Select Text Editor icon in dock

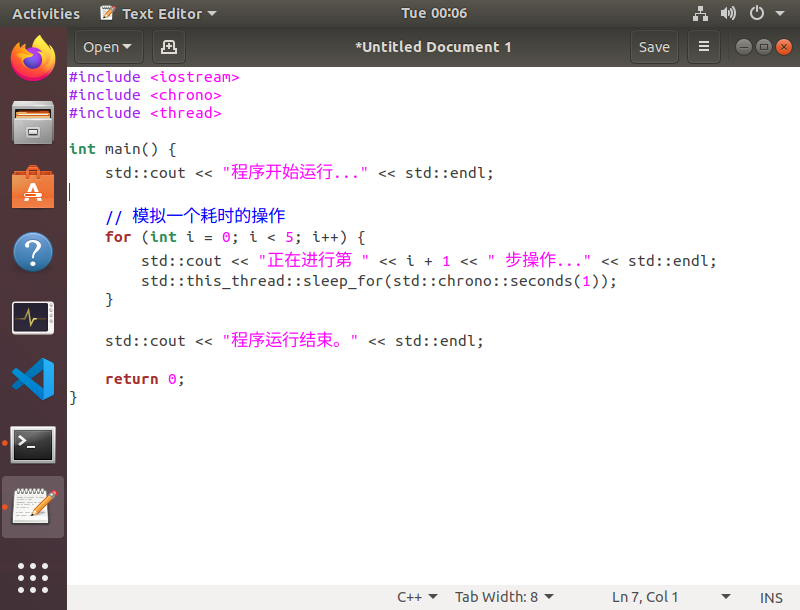33,507
